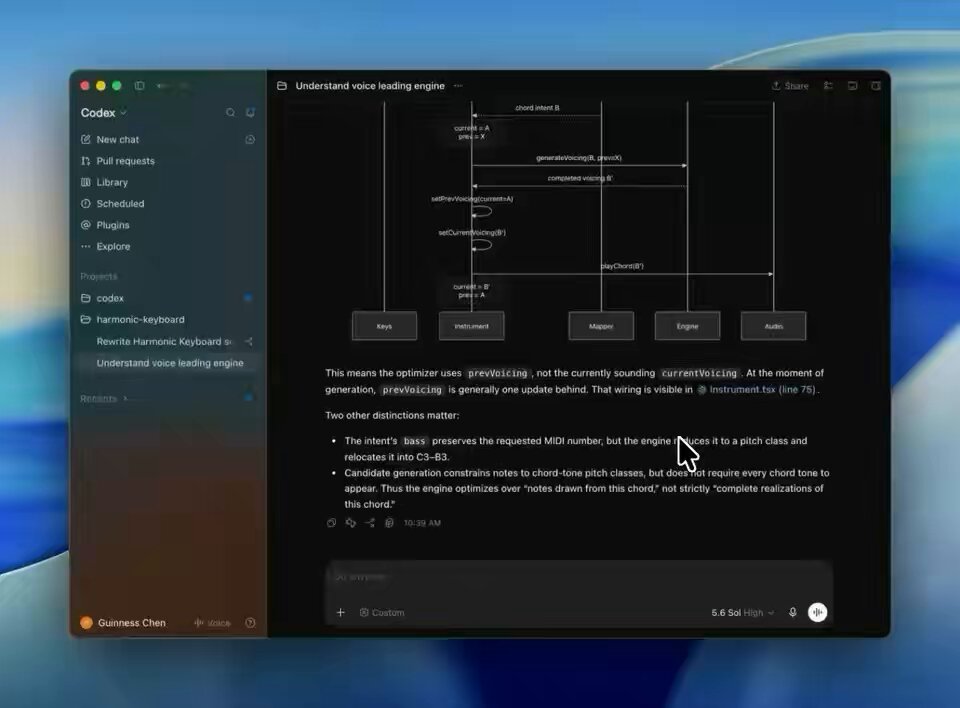The width and height of the screenshot is (960, 708).
Task: Click the Instrument box in diagram
Action: coord(471,326)
